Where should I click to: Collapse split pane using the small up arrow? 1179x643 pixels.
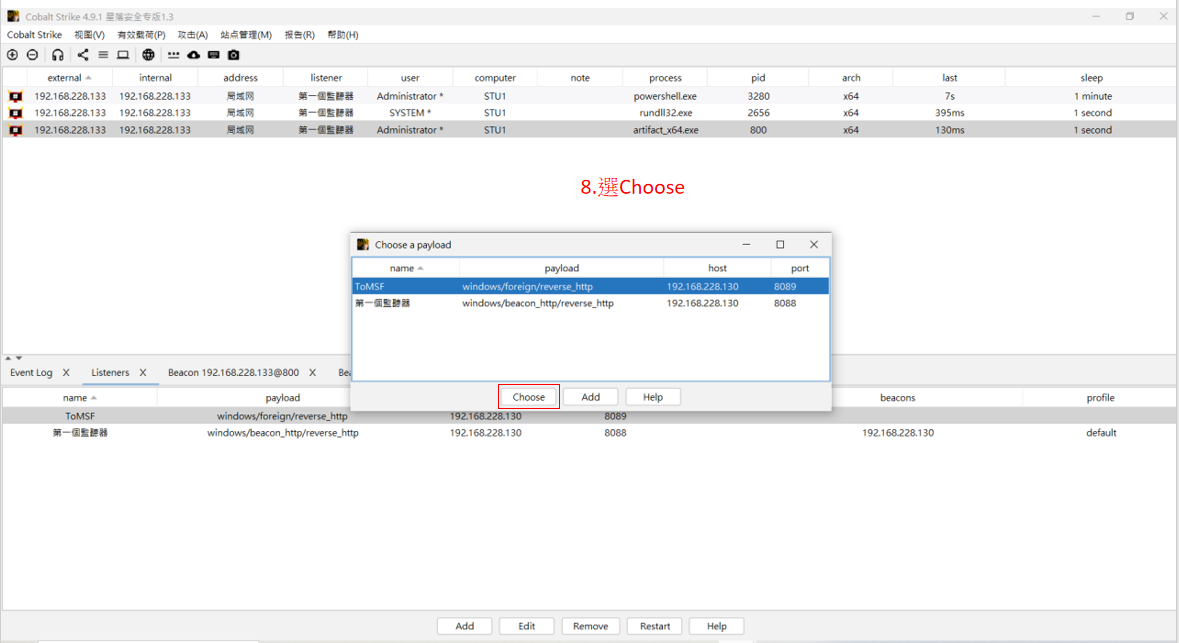8,358
